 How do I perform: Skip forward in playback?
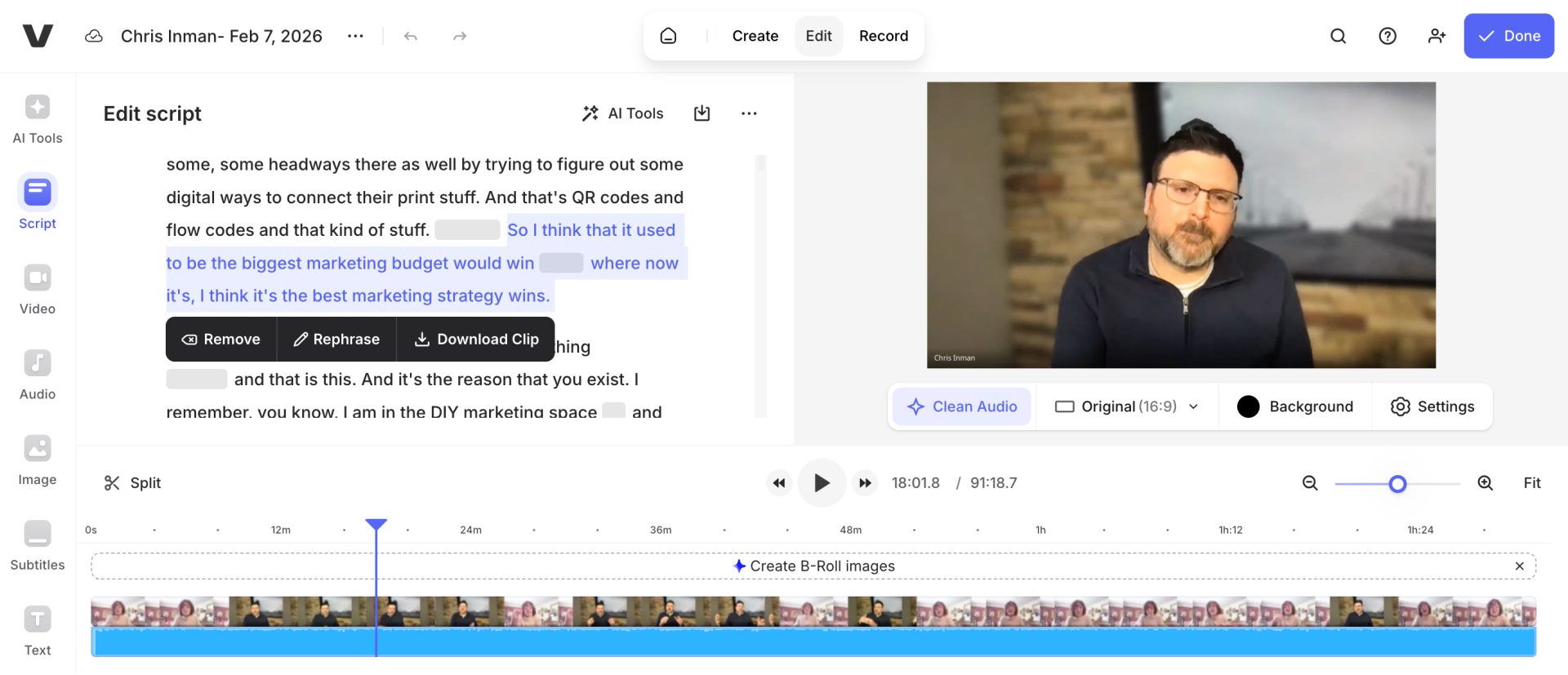tap(865, 483)
